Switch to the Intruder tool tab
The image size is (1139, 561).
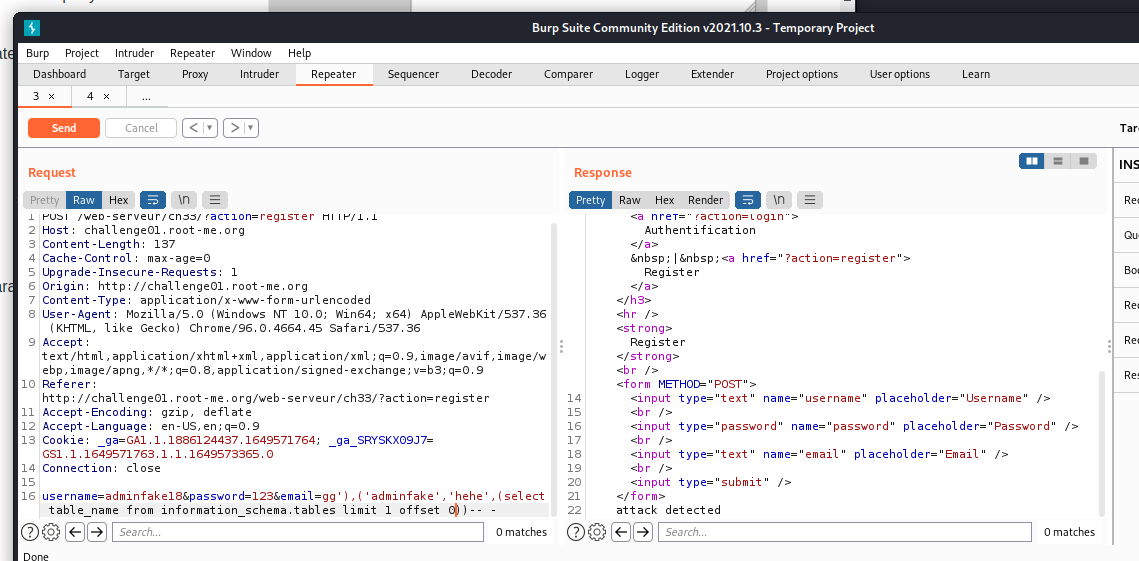click(x=259, y=74)
